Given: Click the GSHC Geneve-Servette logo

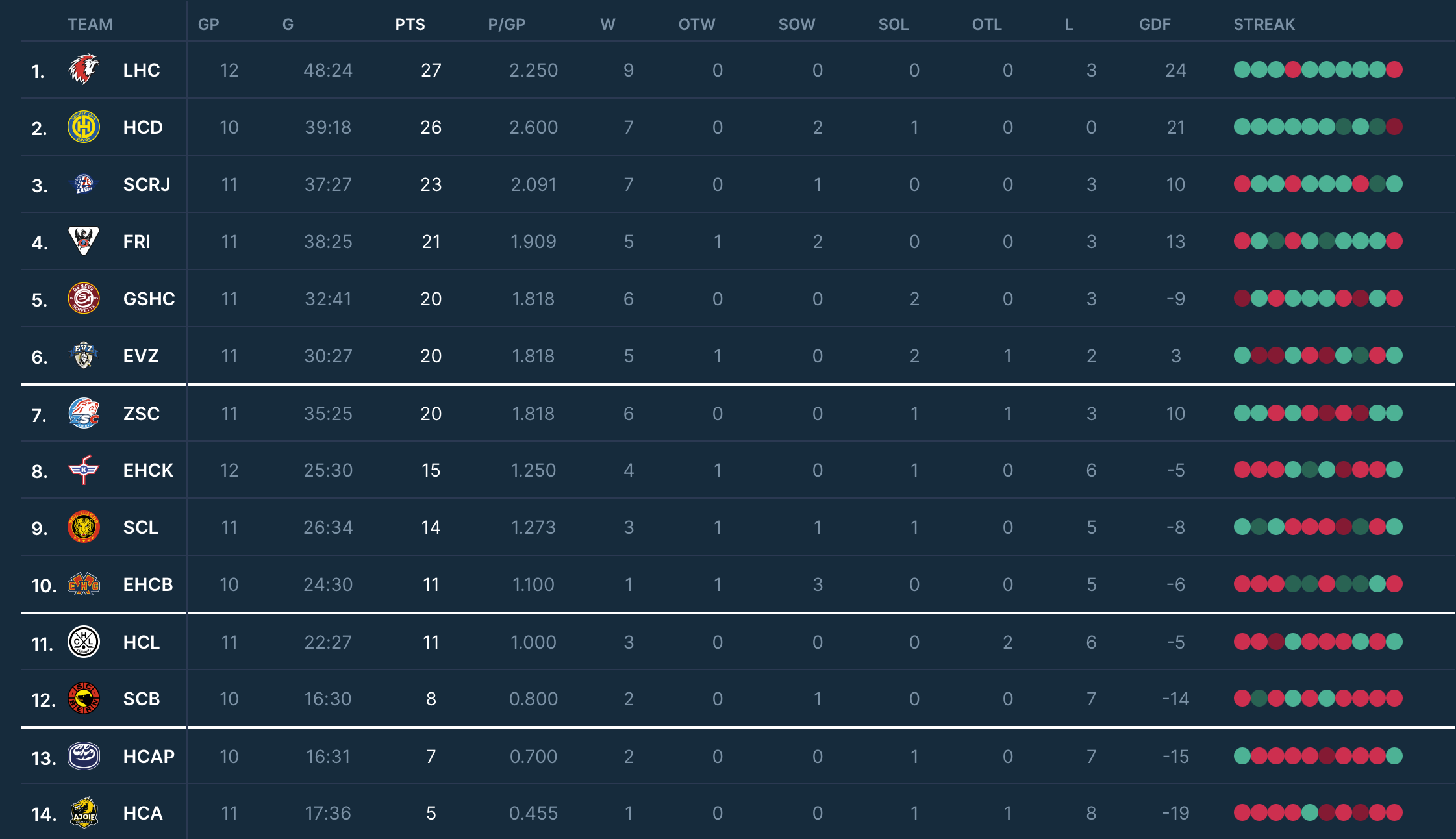Looking at the screenshot, I should 84,298.
